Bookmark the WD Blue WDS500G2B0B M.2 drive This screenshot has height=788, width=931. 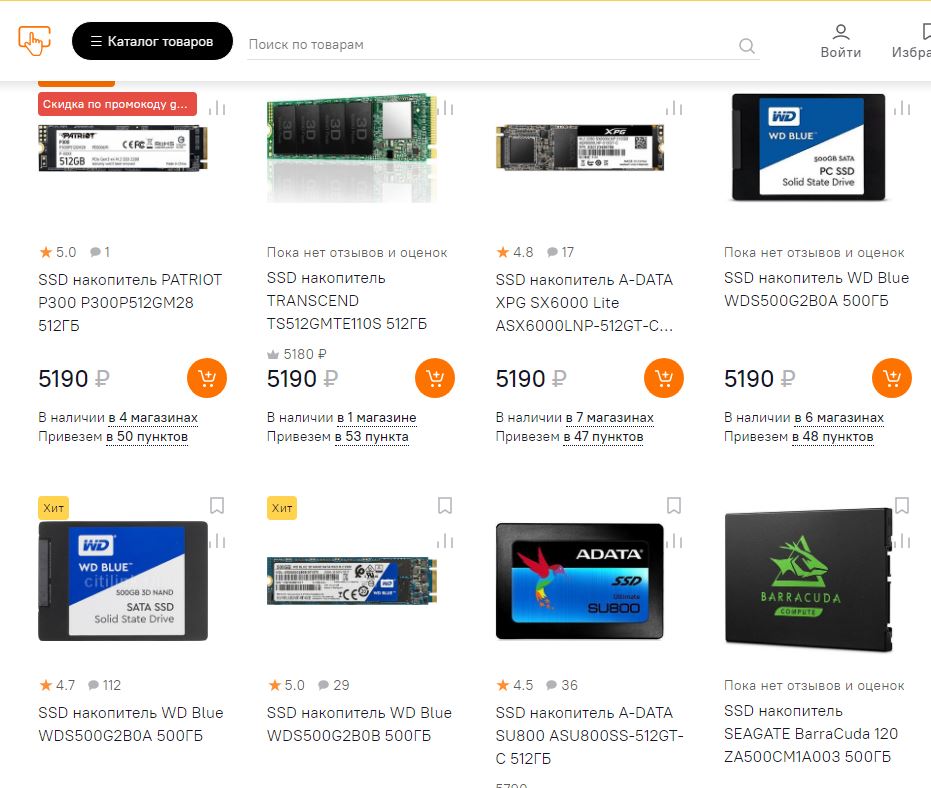[445, 505]
